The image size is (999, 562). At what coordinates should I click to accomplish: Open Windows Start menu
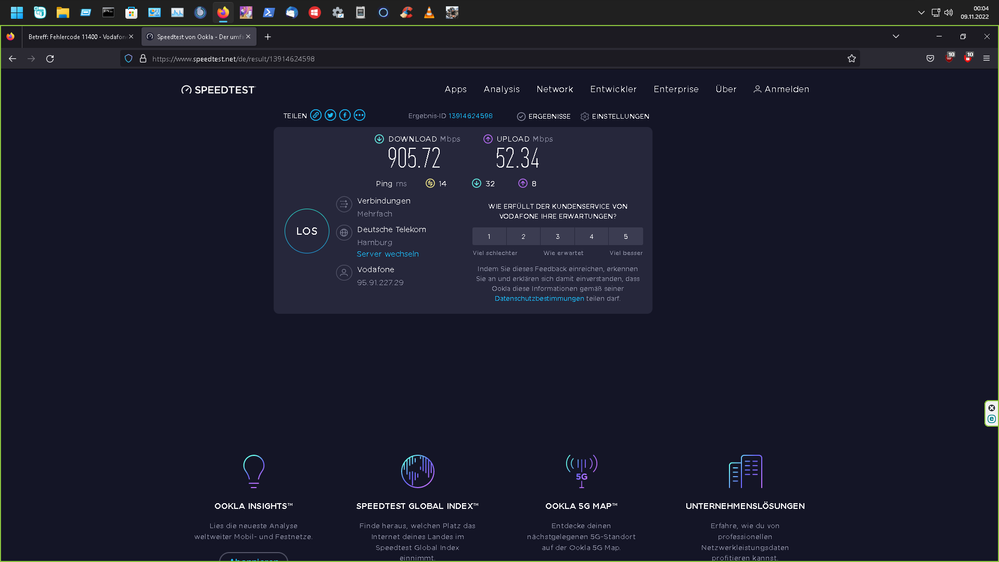click(x=17, y=12)
